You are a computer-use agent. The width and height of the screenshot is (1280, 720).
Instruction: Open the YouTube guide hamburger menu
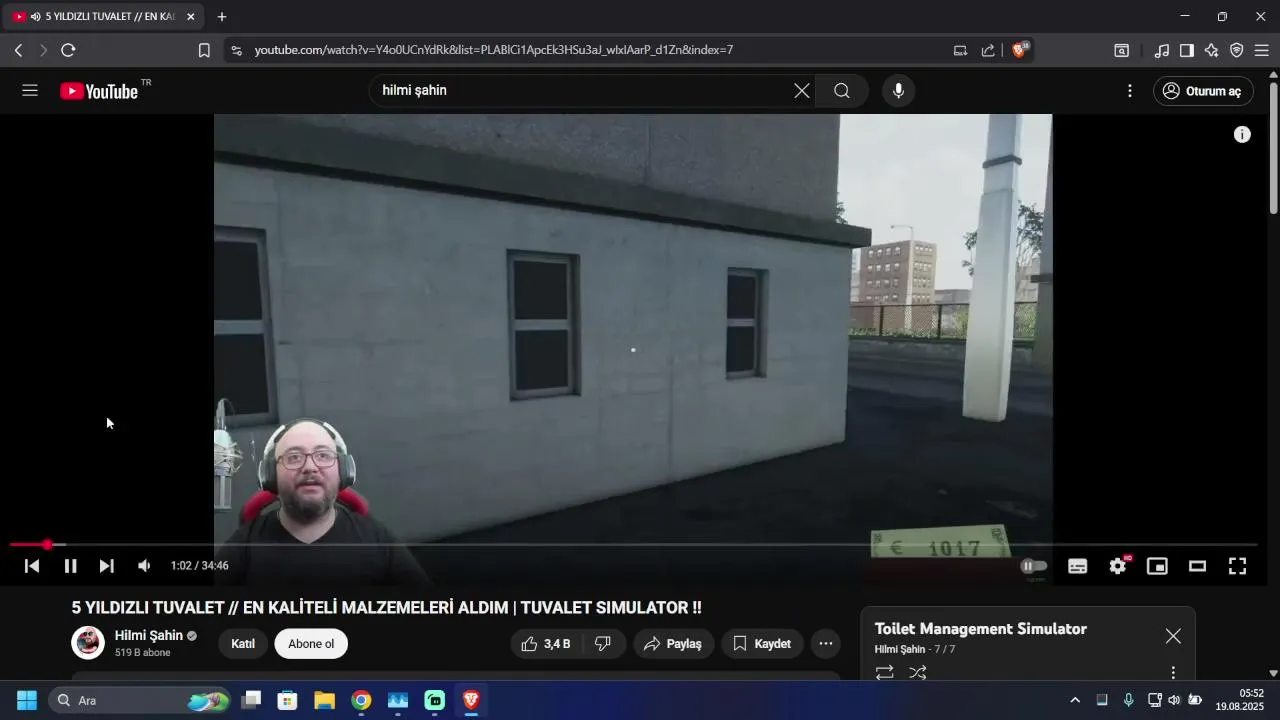pyautogui.click(x=30, y=91)
